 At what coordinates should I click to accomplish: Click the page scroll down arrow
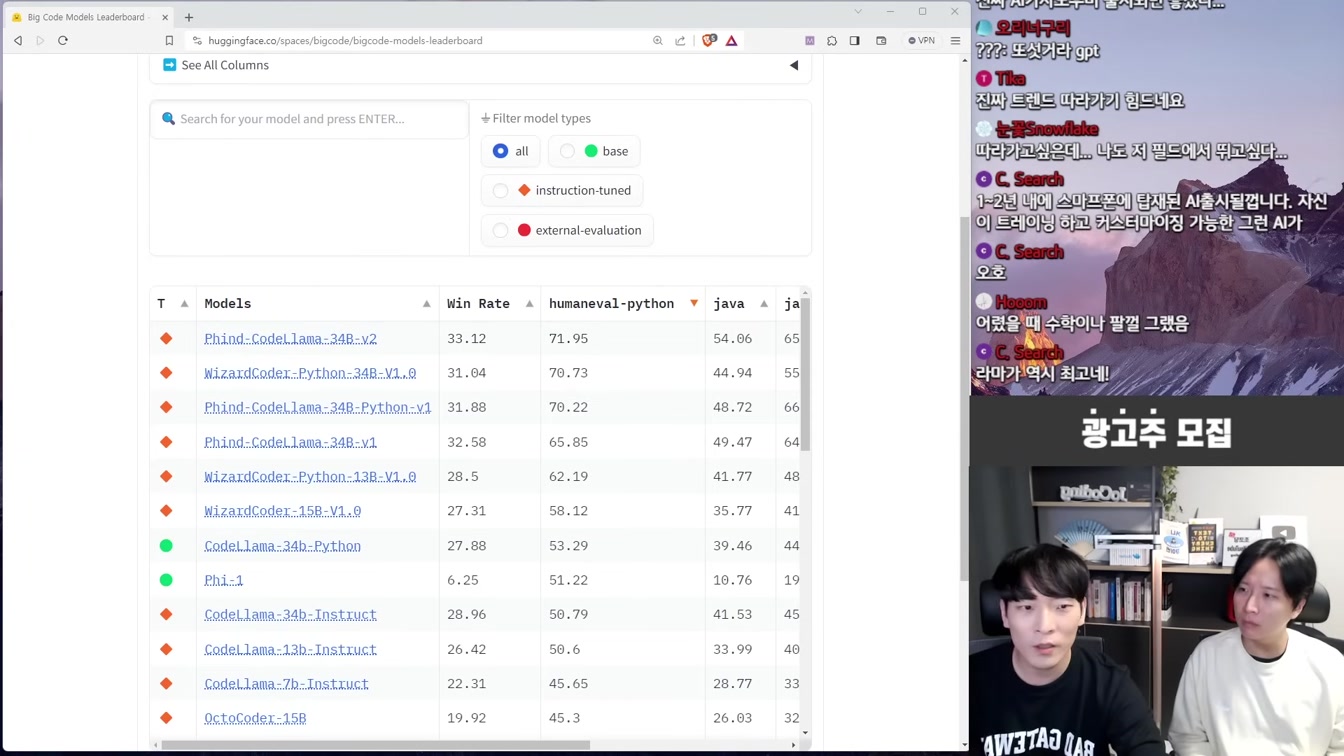pos(964,745)
